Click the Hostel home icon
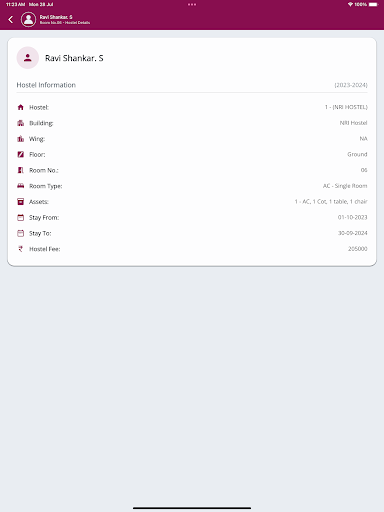 pos(21,107)
